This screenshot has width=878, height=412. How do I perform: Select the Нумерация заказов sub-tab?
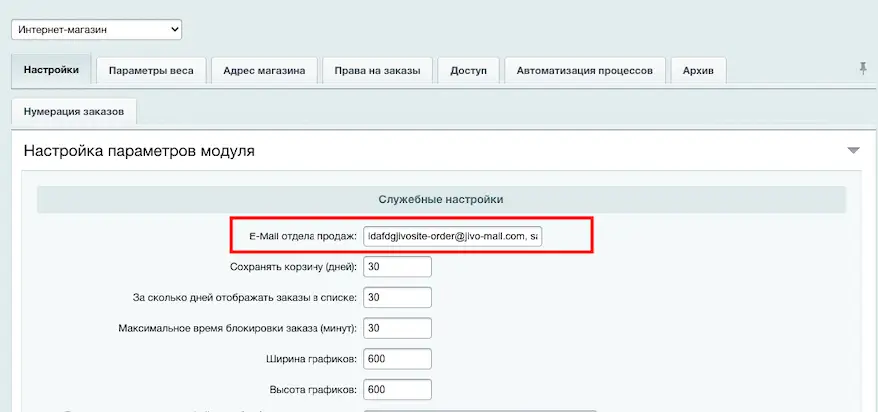(x=74, y=112)
